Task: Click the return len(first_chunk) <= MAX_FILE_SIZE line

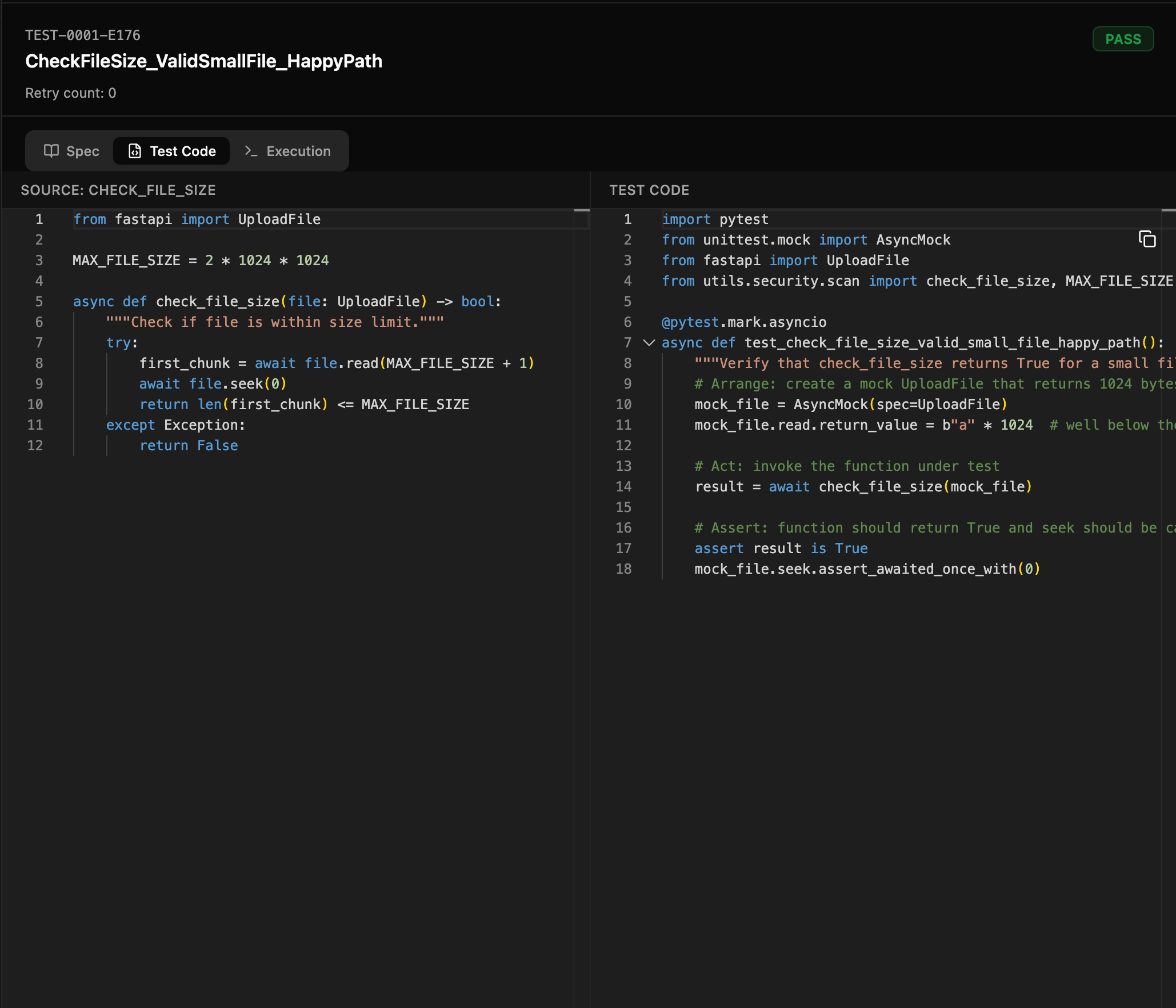Action: pyautogui.click(x=304, y=405)
